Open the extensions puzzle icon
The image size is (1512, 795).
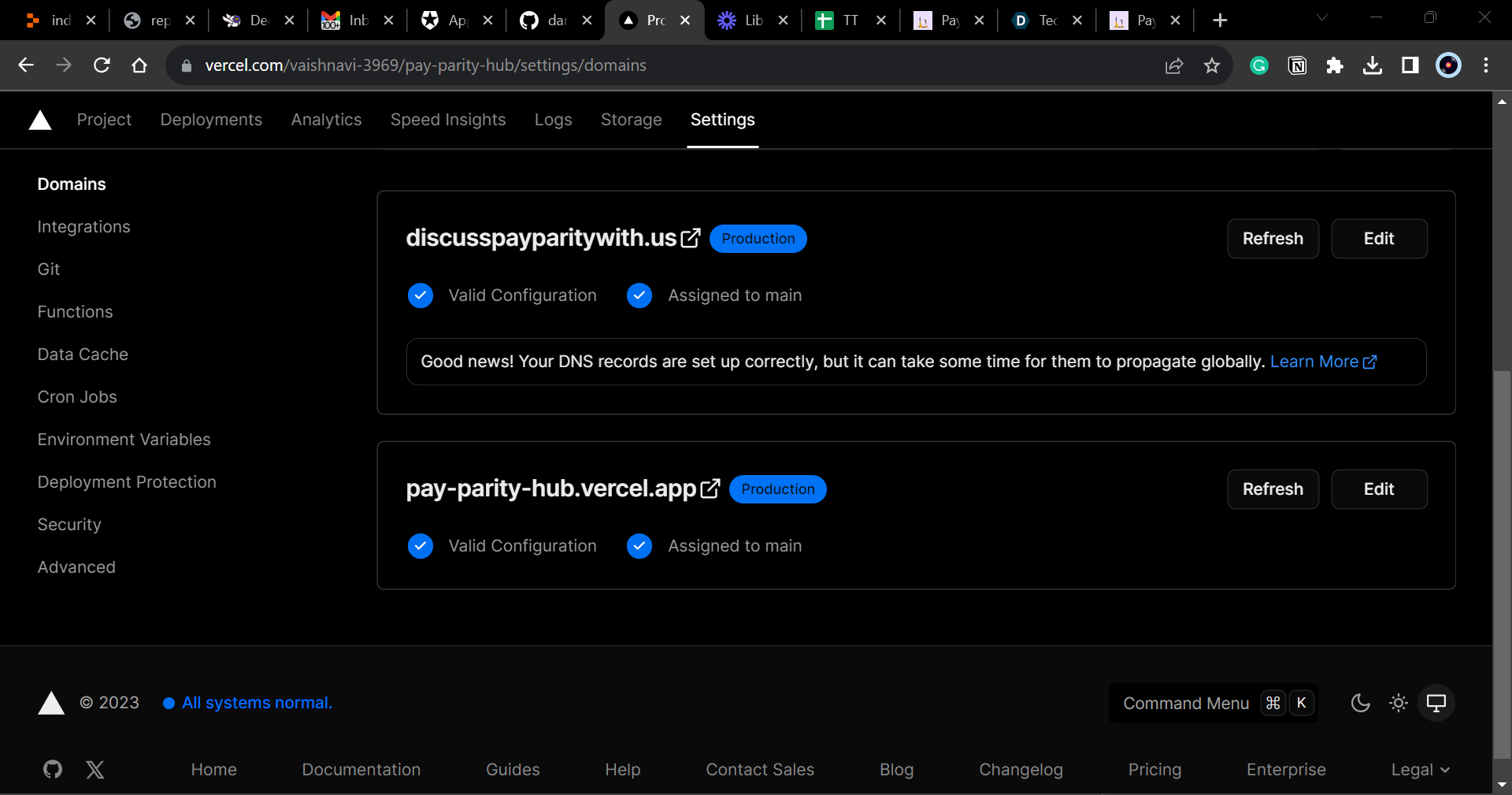1335,65
